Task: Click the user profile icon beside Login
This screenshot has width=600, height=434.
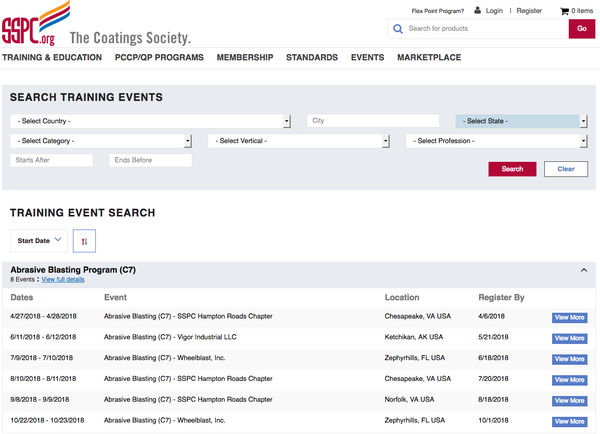Action: click(478, 10)
